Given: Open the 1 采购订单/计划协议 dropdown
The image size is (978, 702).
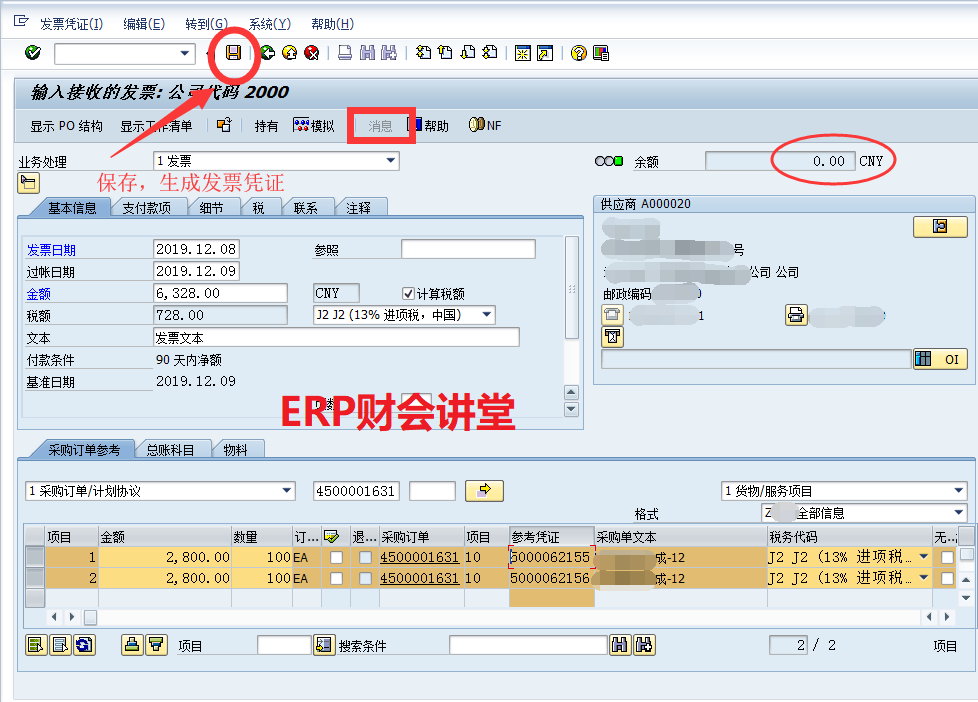Looking at the screenshot, I should pyautogui.click(x=288, y=491).
